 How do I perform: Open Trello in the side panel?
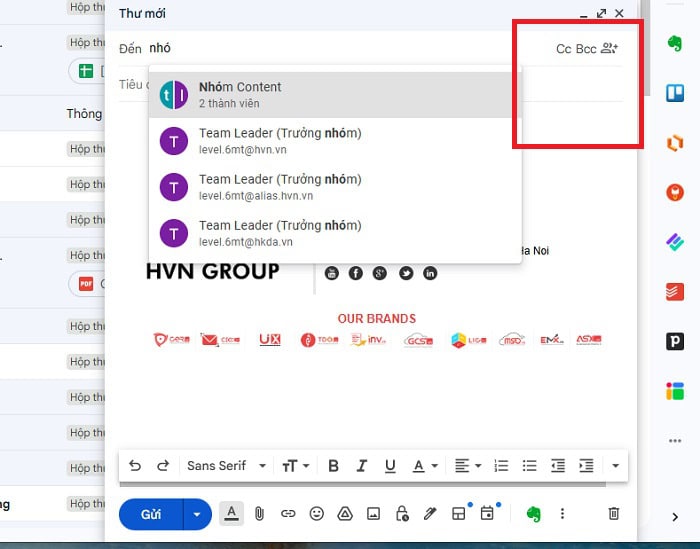674,93
